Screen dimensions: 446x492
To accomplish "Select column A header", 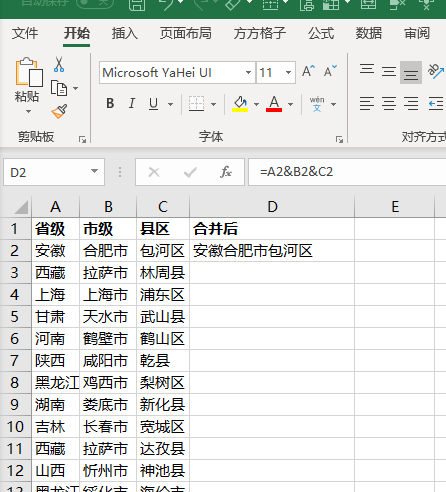I will (56, 207).
